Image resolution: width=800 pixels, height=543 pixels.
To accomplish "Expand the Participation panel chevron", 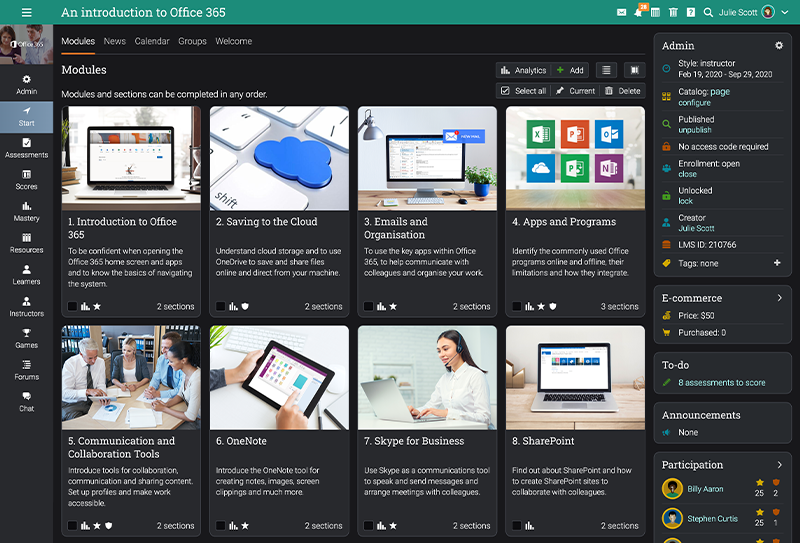I will 780,464.
